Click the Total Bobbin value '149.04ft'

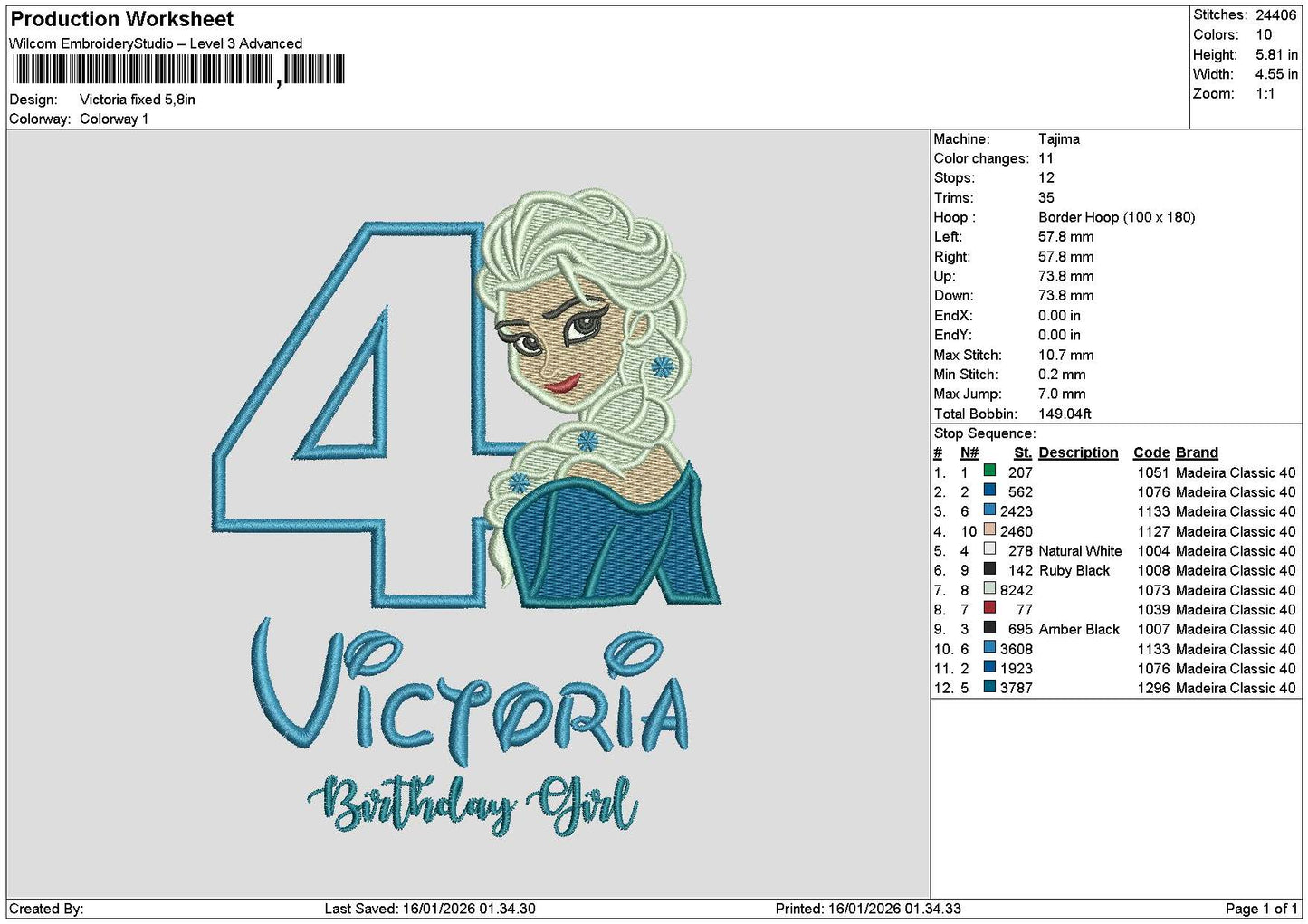coord(1065,414)
